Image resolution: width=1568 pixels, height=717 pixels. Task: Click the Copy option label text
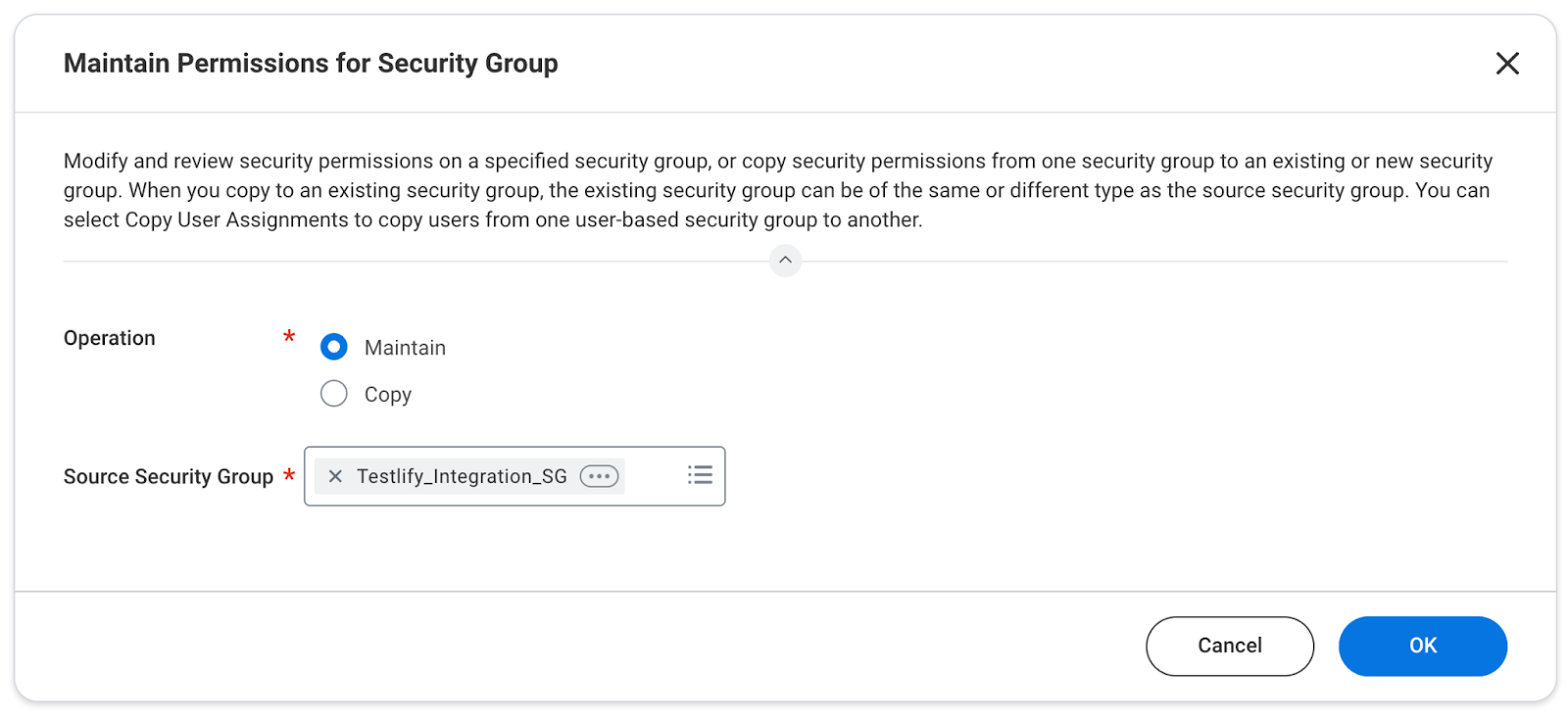click(x=388, y=395)
